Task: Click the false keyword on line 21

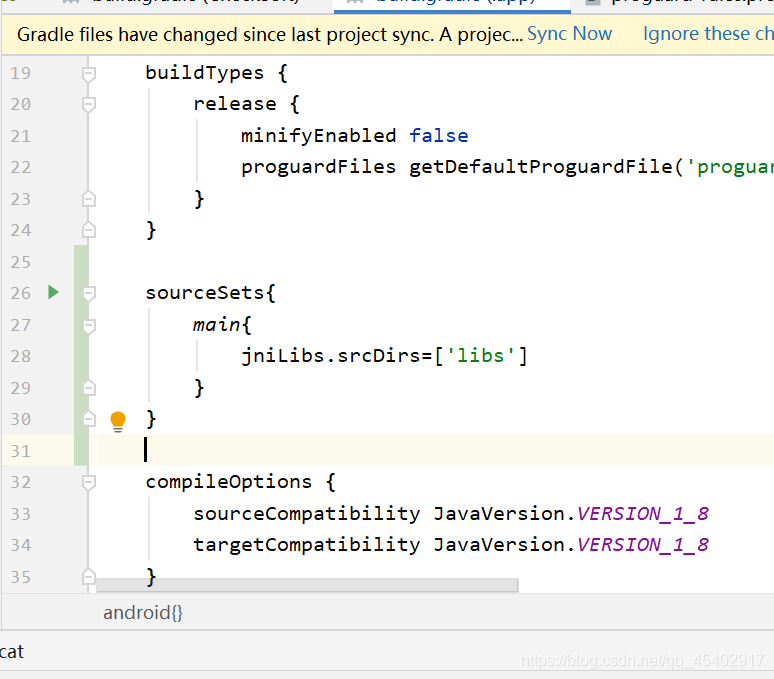Action: coord(439,136)
